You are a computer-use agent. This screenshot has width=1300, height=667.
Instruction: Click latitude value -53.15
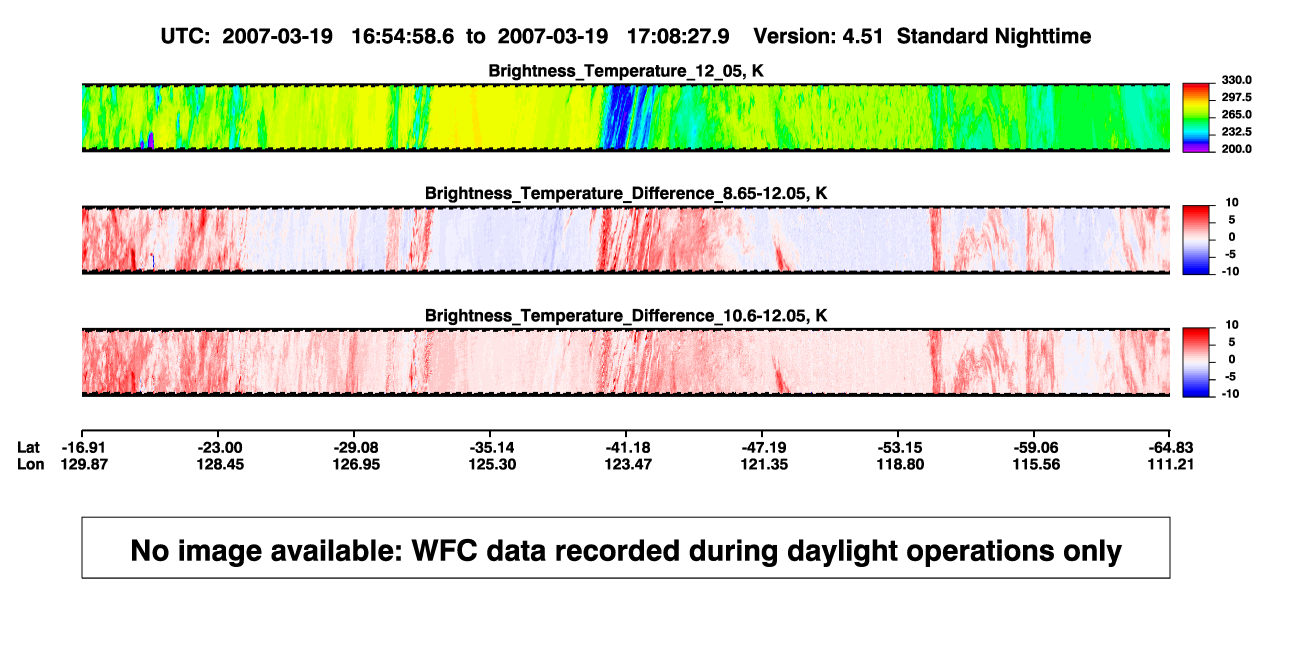coord(899,447)
